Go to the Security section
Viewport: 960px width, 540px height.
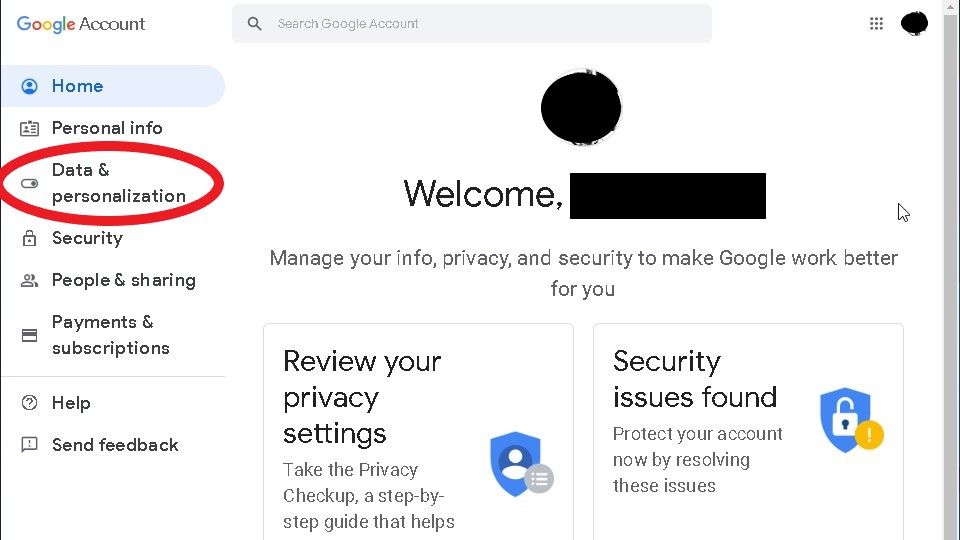(x=87, y=238)
